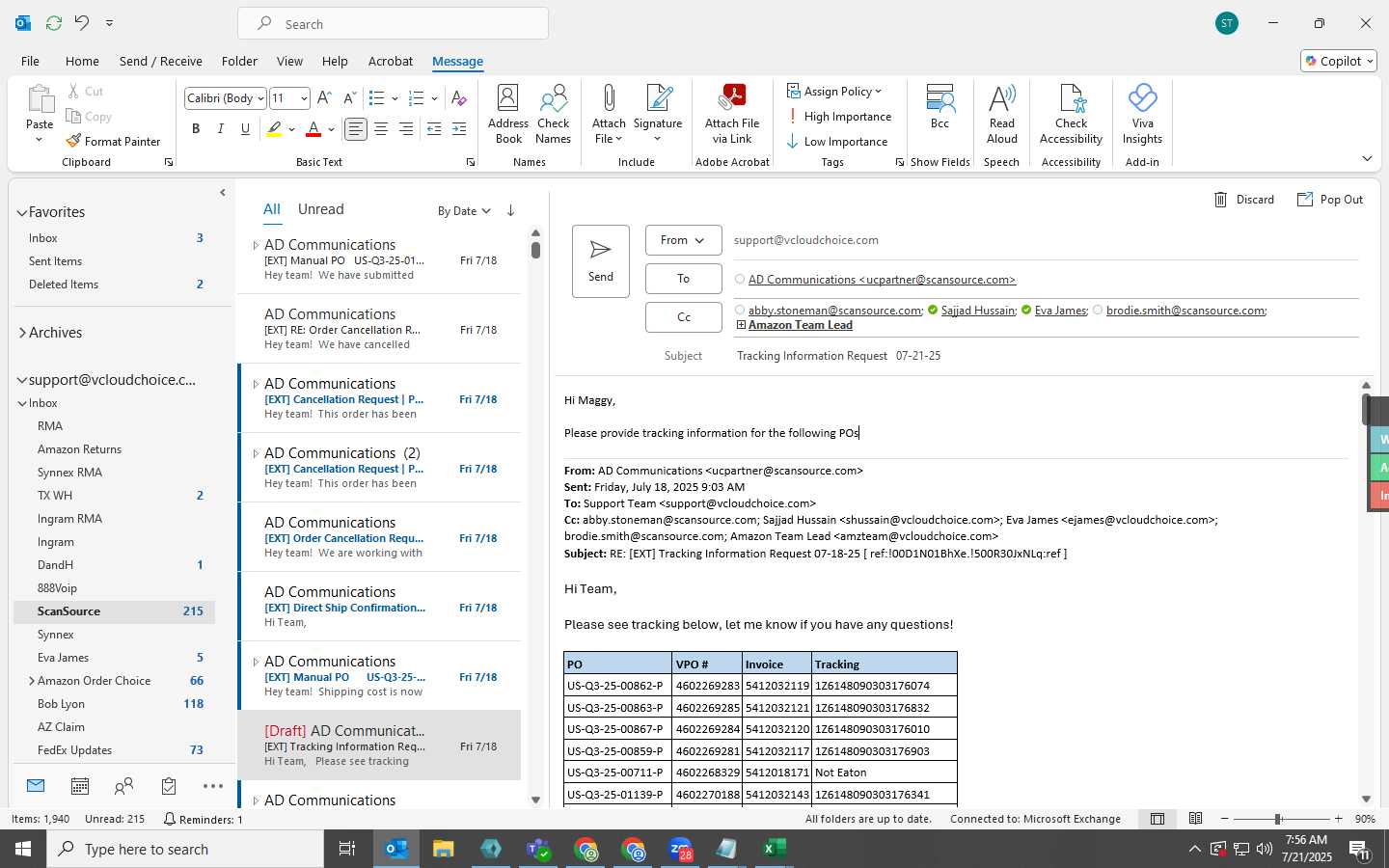
Task: Increase the font size
Action: 324,97
